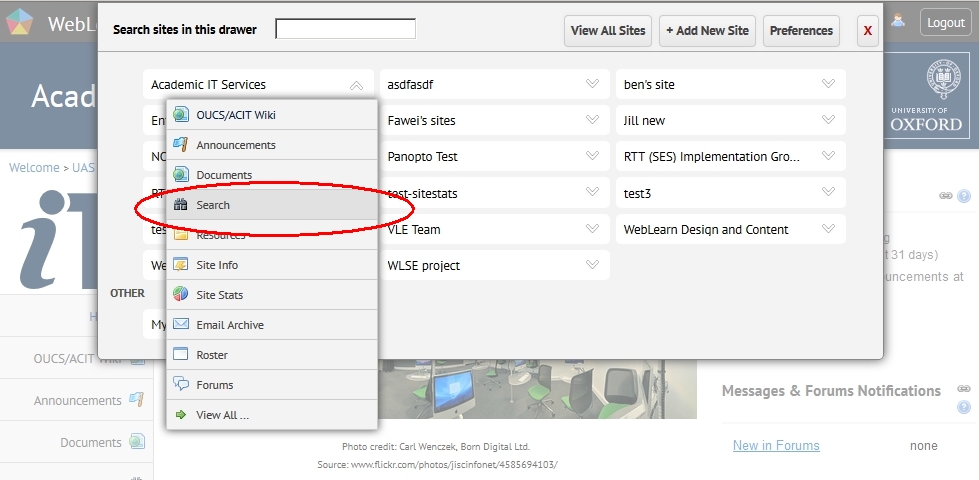Image resolution: width=979 pixels, height=480 pixels.
Task: Click the View All Sites button
Action: (x=608, y=31)
